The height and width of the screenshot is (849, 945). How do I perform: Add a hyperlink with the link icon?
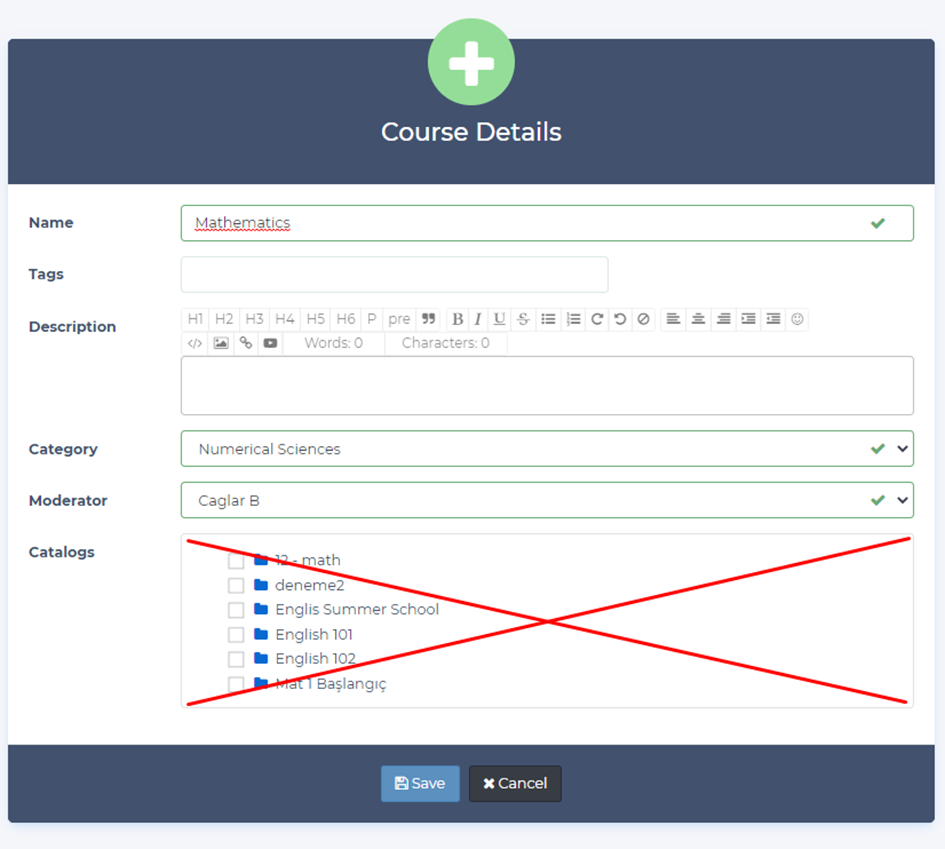[x=246, y=343]
